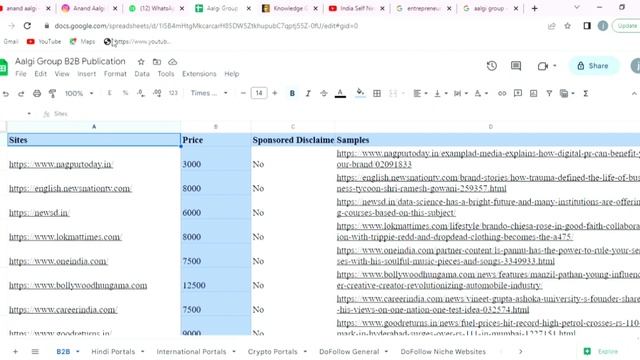Open text rotation dropdown
This screenshot has height=360, width=640.
click(x=481, y=93)
